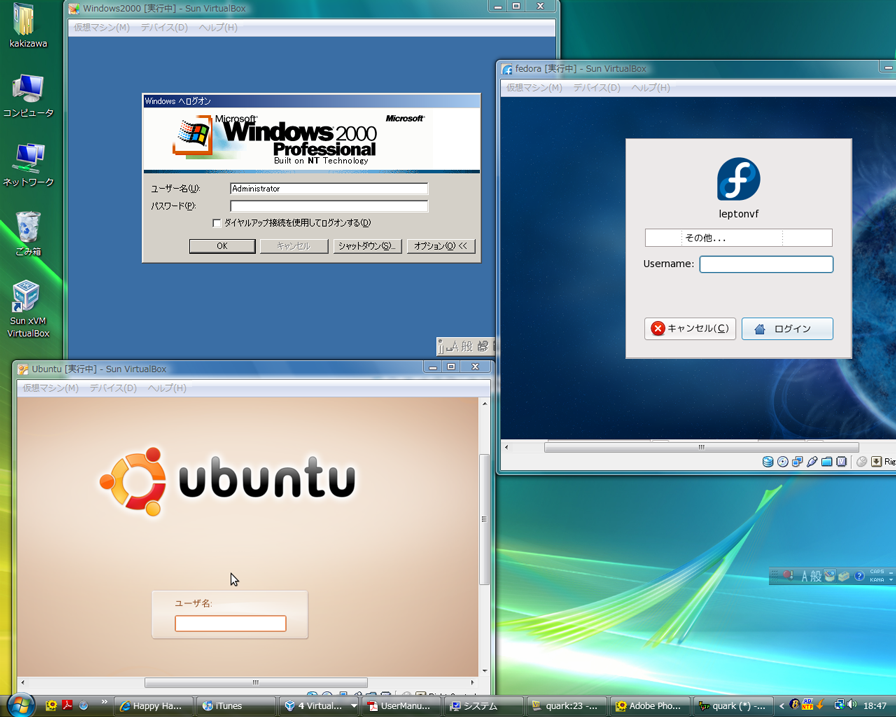Open デバイス menu in fedora window
896x717 pixels.
point(597,87)
